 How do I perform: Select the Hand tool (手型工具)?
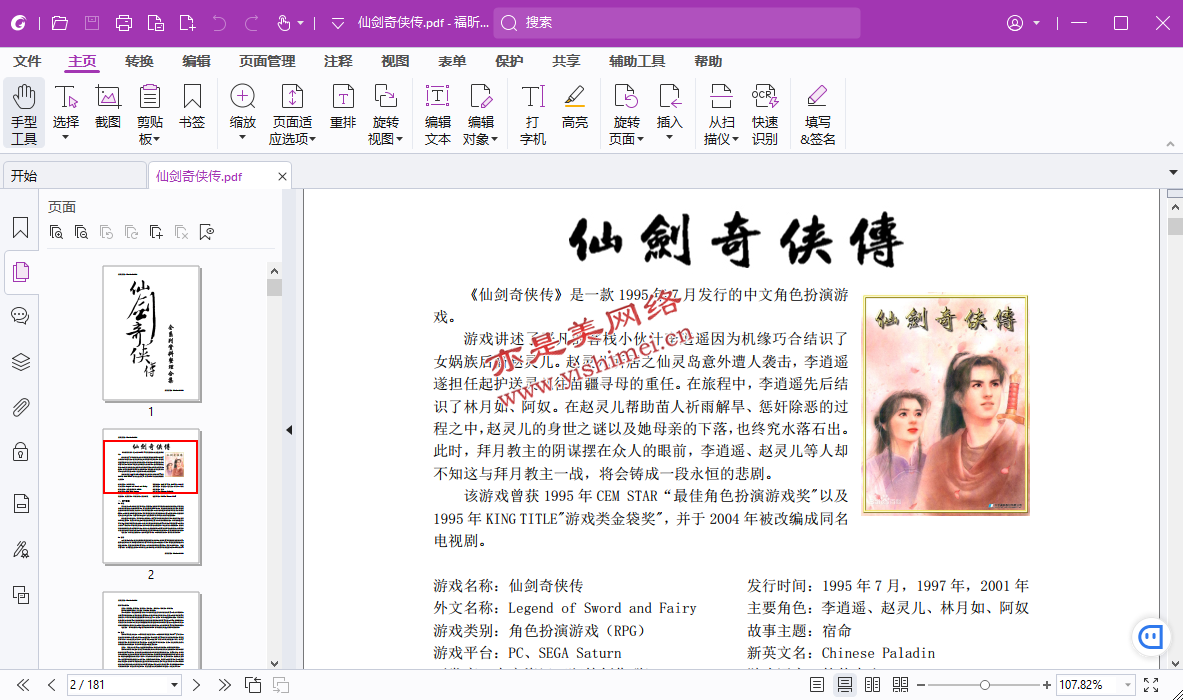(24, 113)
